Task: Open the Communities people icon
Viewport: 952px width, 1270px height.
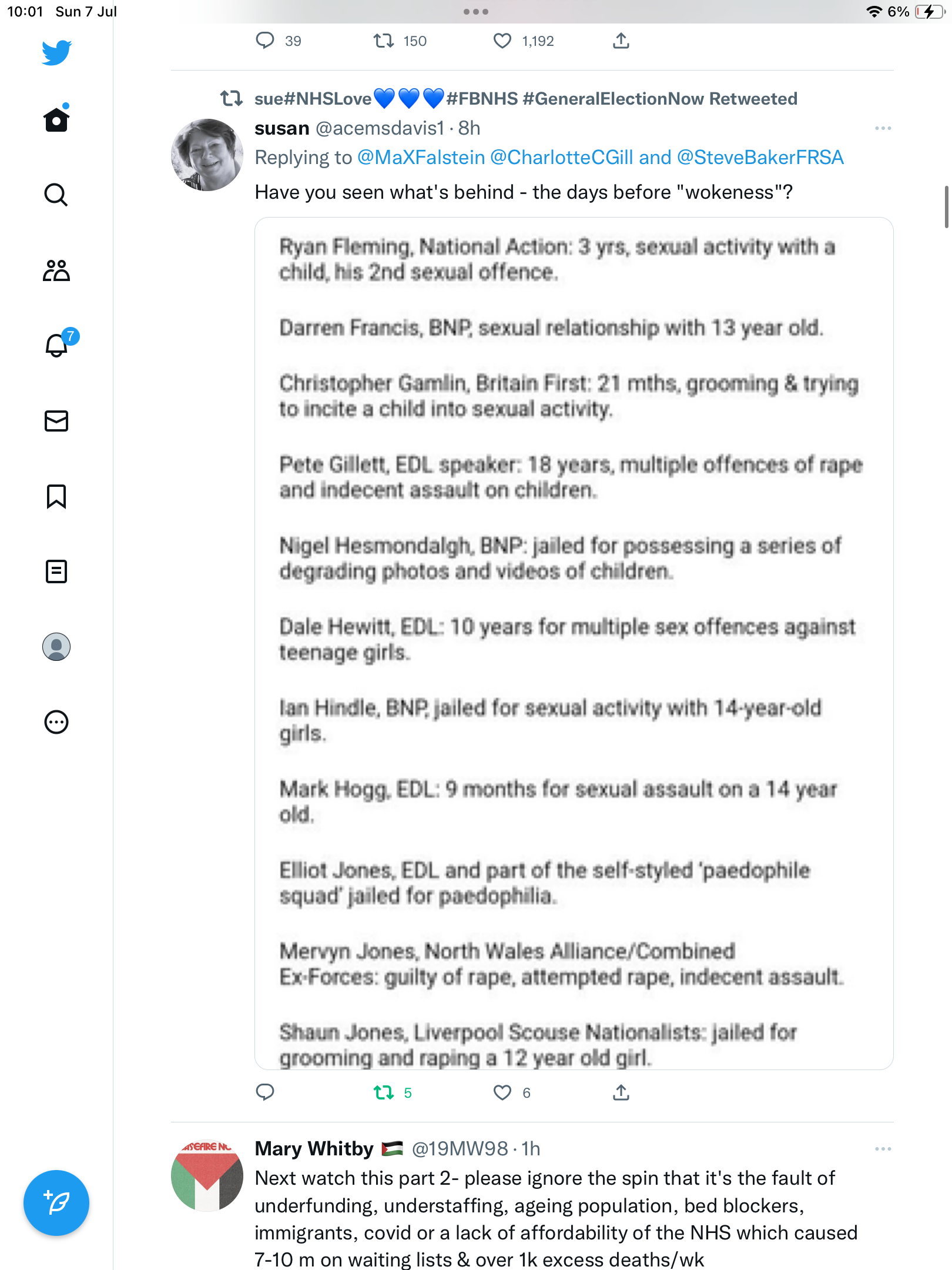Action: click(x=56, y=270)
